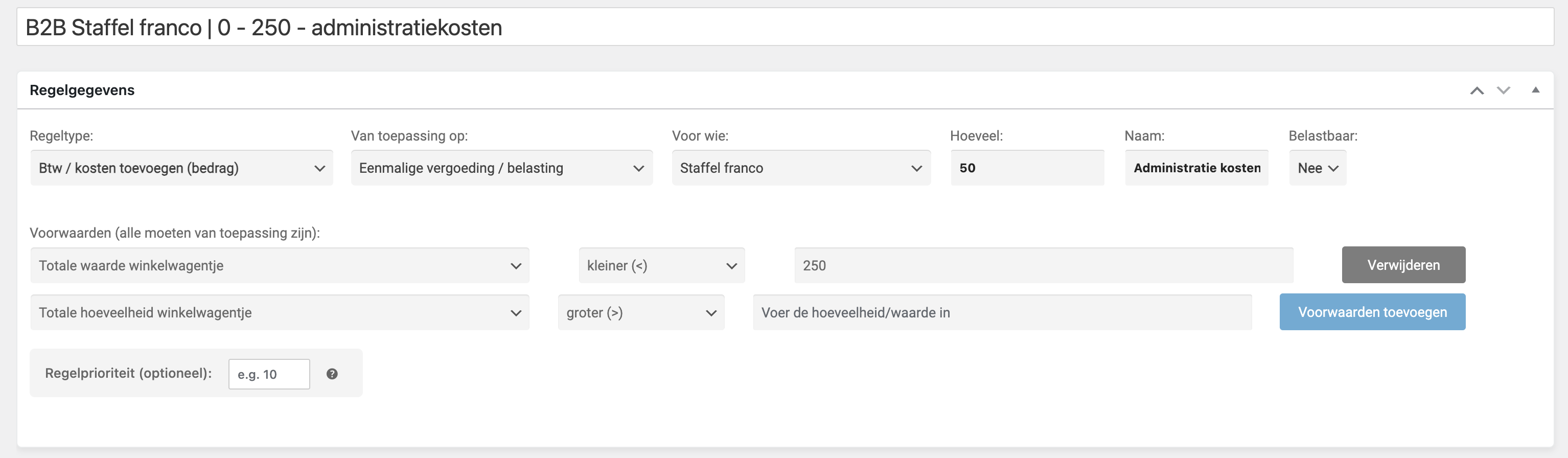Screen dimensions: 1568x458
Task: Collapse the Regelgegevens panel using triangle toggle
Action: [x=1536, y=90]
